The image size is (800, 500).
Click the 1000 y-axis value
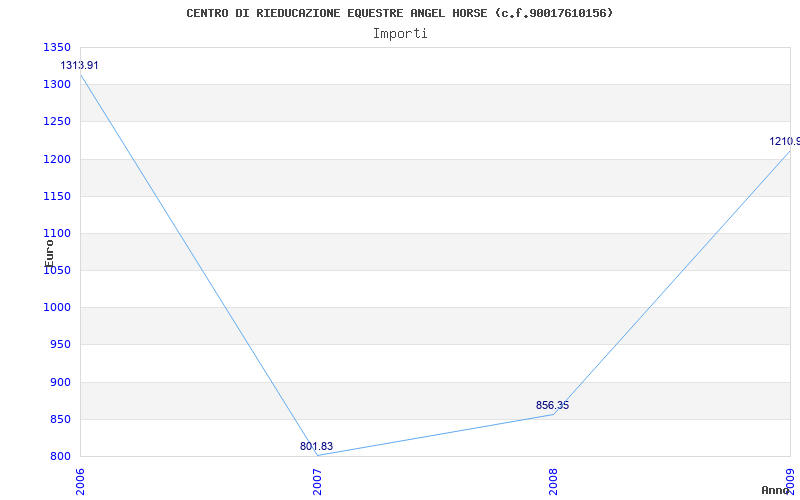57,308
